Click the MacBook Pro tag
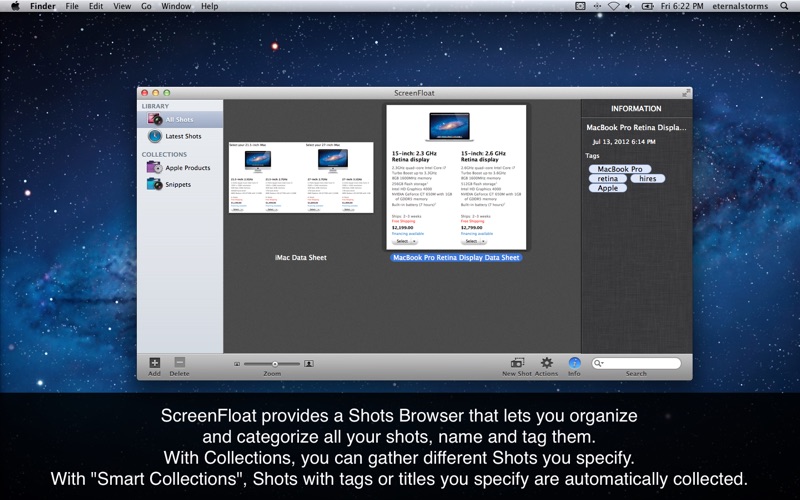The image size is (800, 500). pyautogui.click(x=620, y=169)
